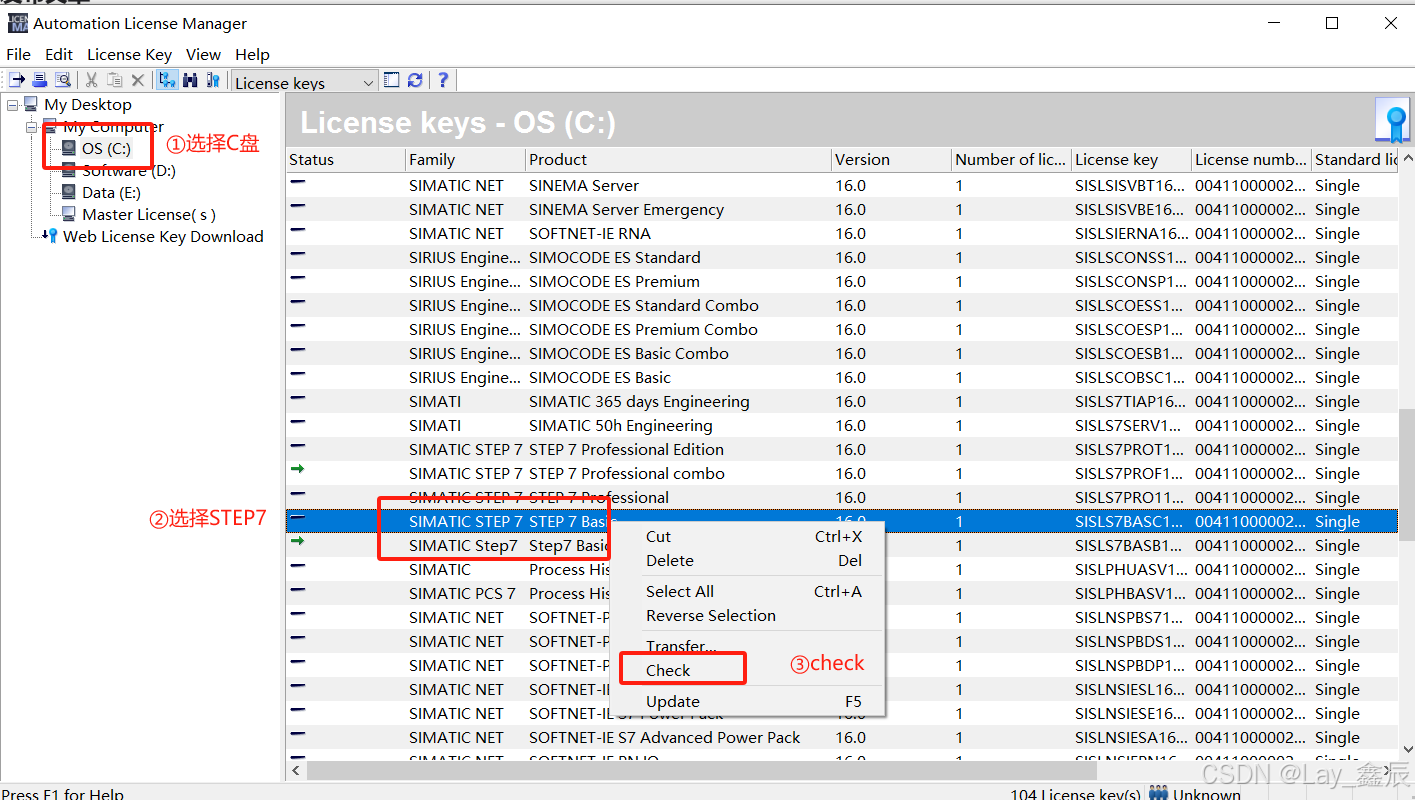Select Master License( s ) in tree
This screenshot has height=800, width=1415.
(x=149, y=214)
